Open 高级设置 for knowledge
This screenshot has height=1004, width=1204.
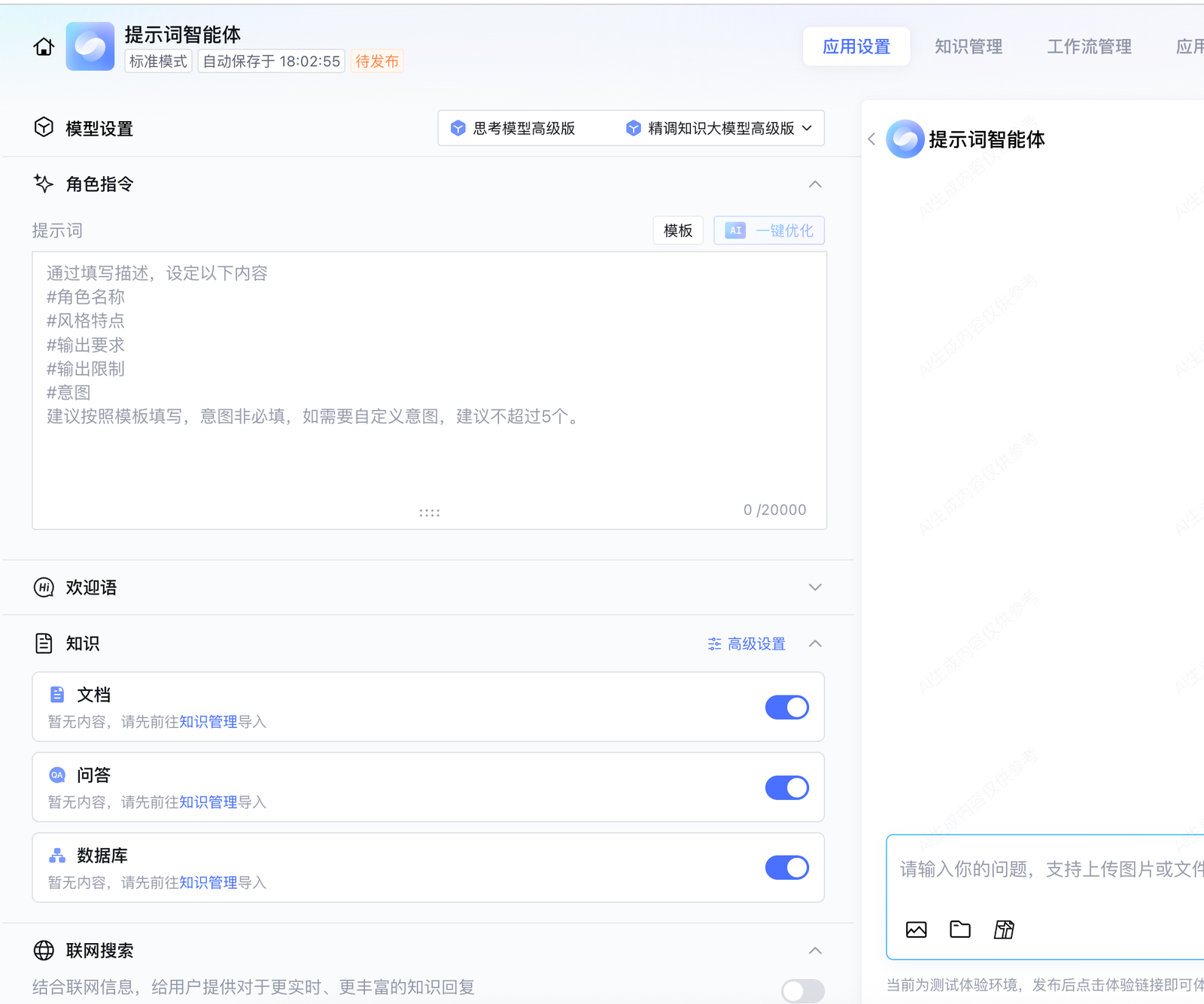746,644
